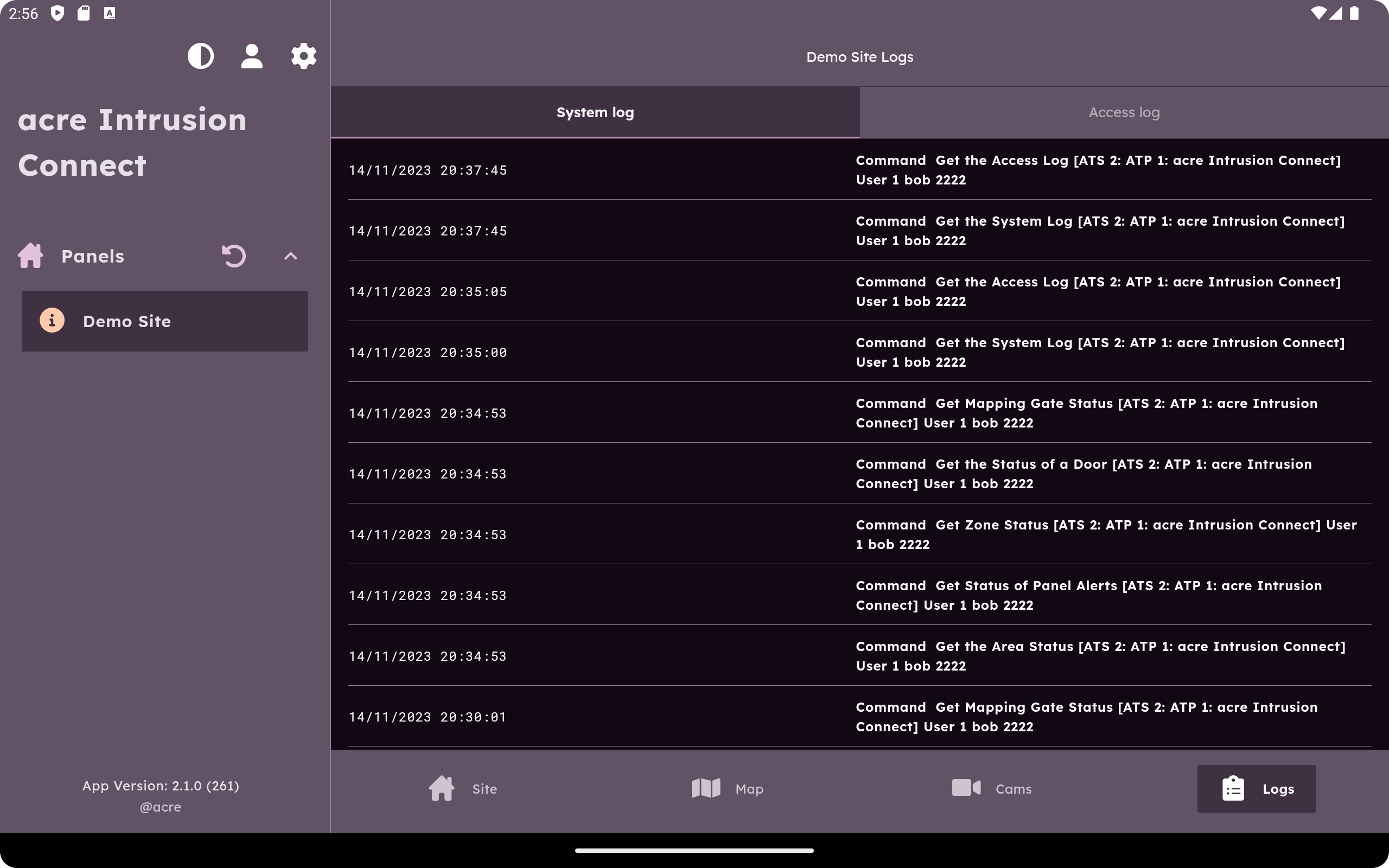
Task: Click the Demo Site Logs title
Action: (x=860, y=57)
